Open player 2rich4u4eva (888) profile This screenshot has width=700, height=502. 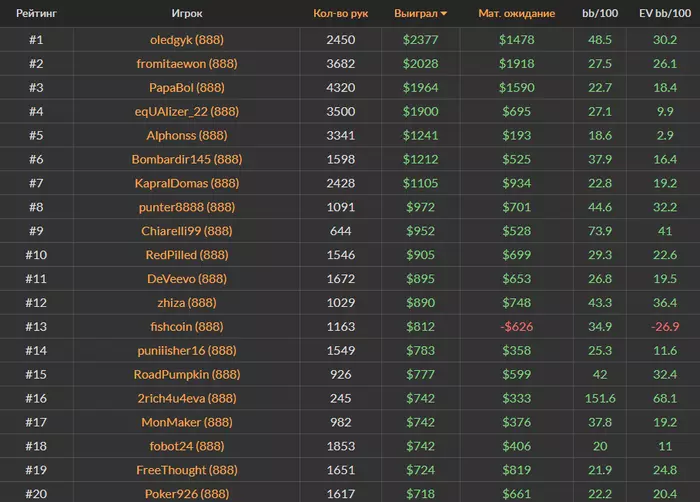click(x=187, y=398)
